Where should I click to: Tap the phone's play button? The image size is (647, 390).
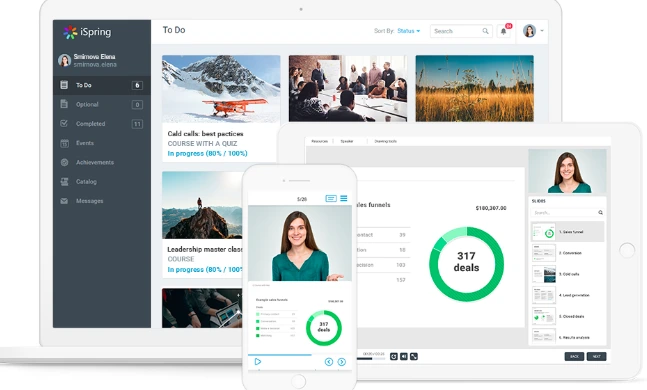coord(258,362)
